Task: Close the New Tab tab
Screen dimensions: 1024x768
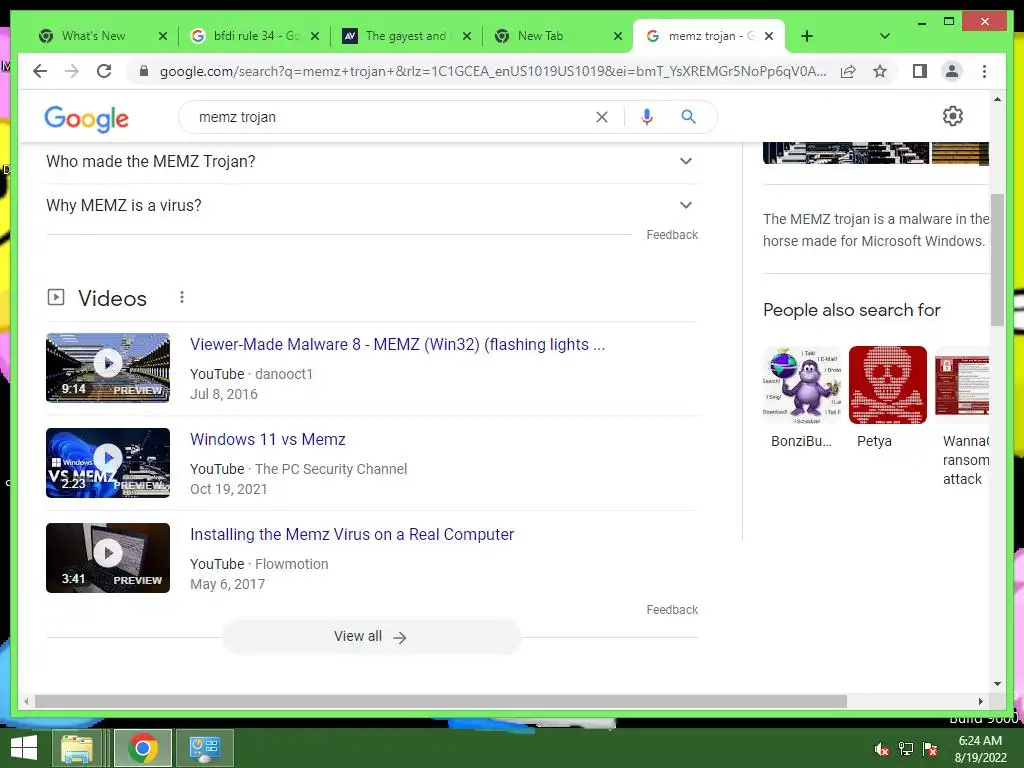Action: (x=618, y=36)
